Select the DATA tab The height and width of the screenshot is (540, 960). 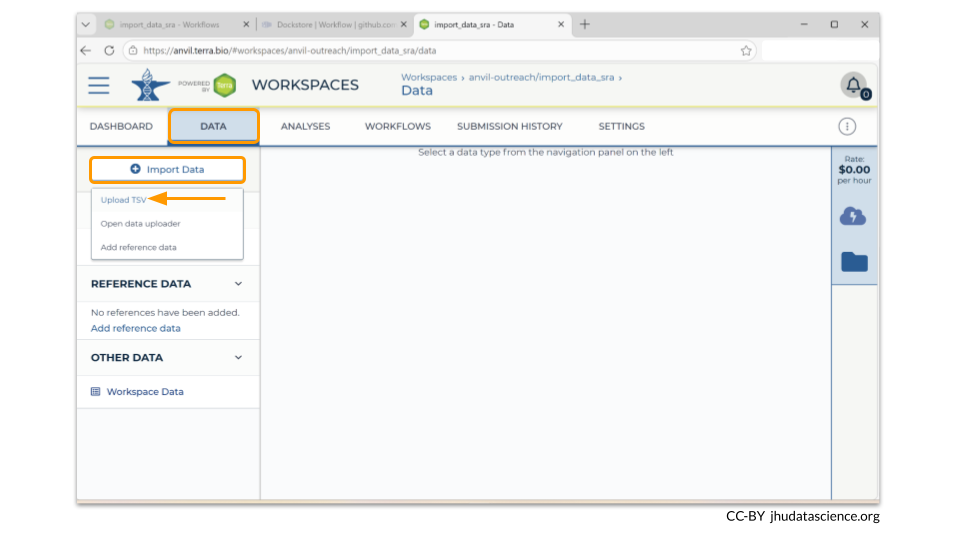[x=213, y=127]
